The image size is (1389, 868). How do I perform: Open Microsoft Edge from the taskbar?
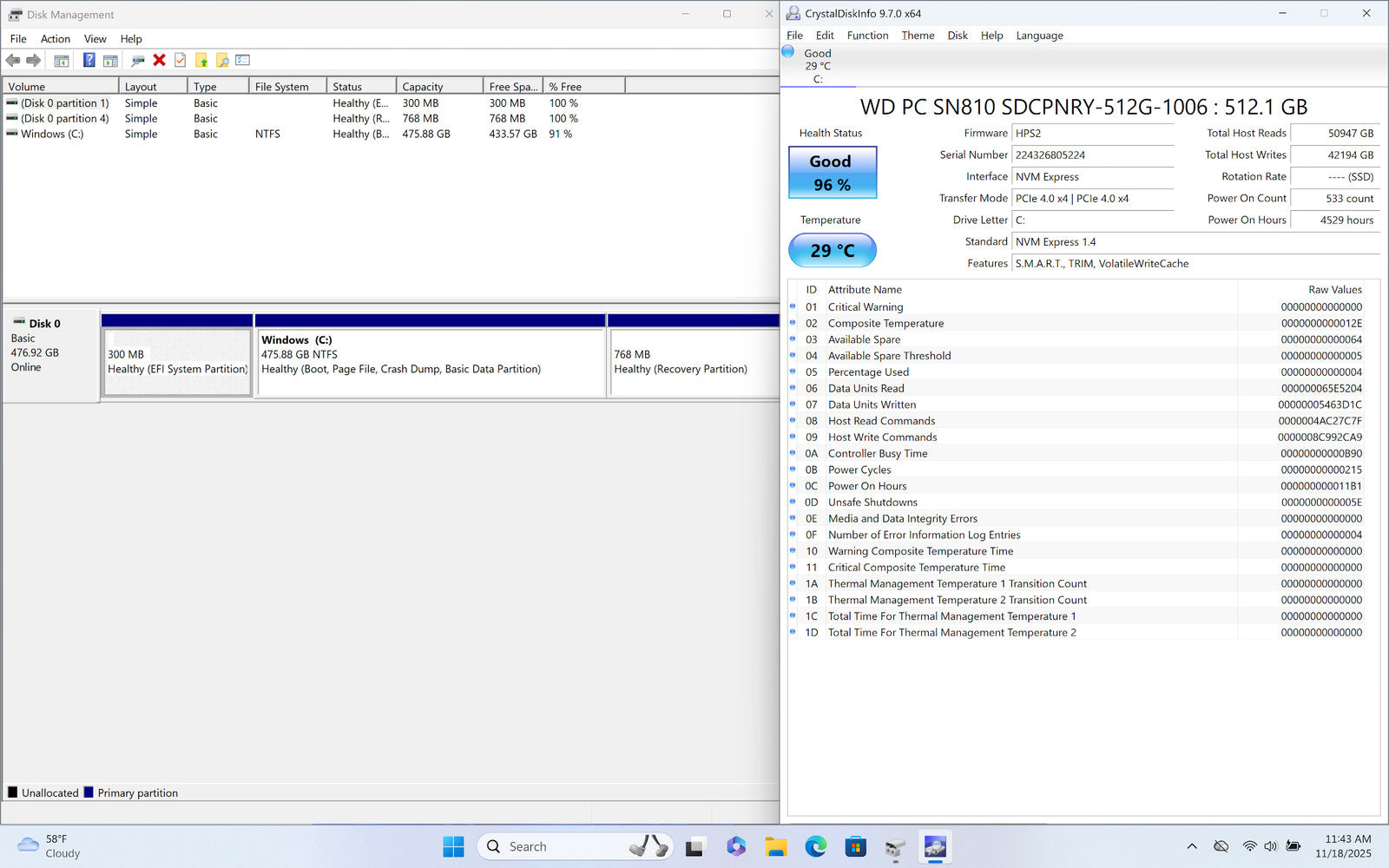click(x=815, y=846)
